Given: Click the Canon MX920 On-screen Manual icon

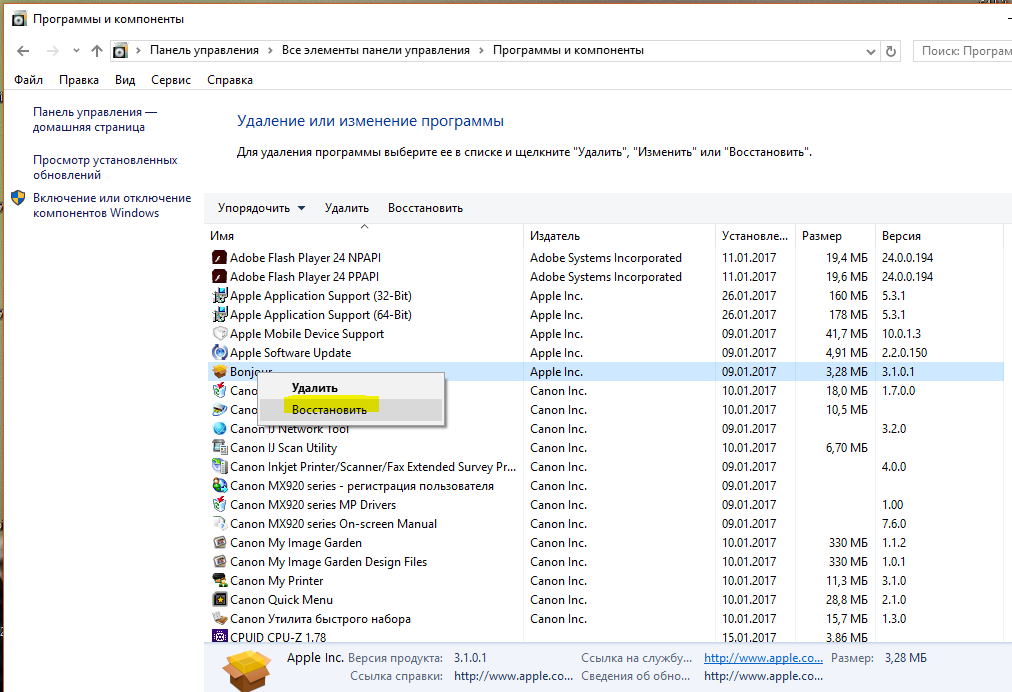Looking at the screenshot, I should (x=219, y=524).
